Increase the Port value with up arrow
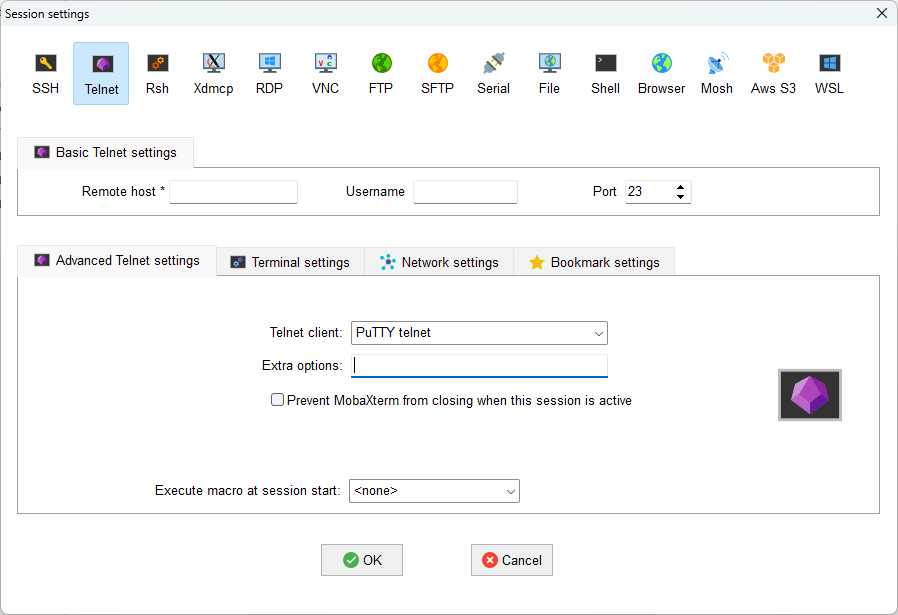This screenshot has width=898, height=615. tap(680, 187)
